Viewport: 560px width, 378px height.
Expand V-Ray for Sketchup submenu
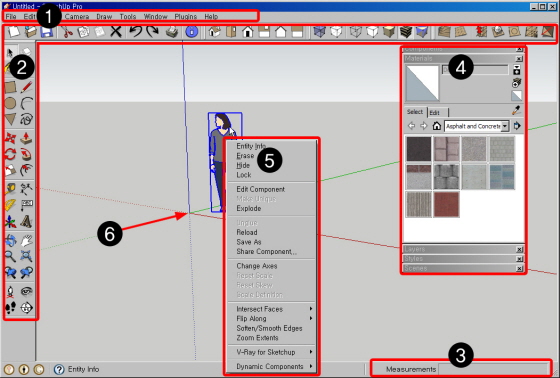tap(272, 352)
